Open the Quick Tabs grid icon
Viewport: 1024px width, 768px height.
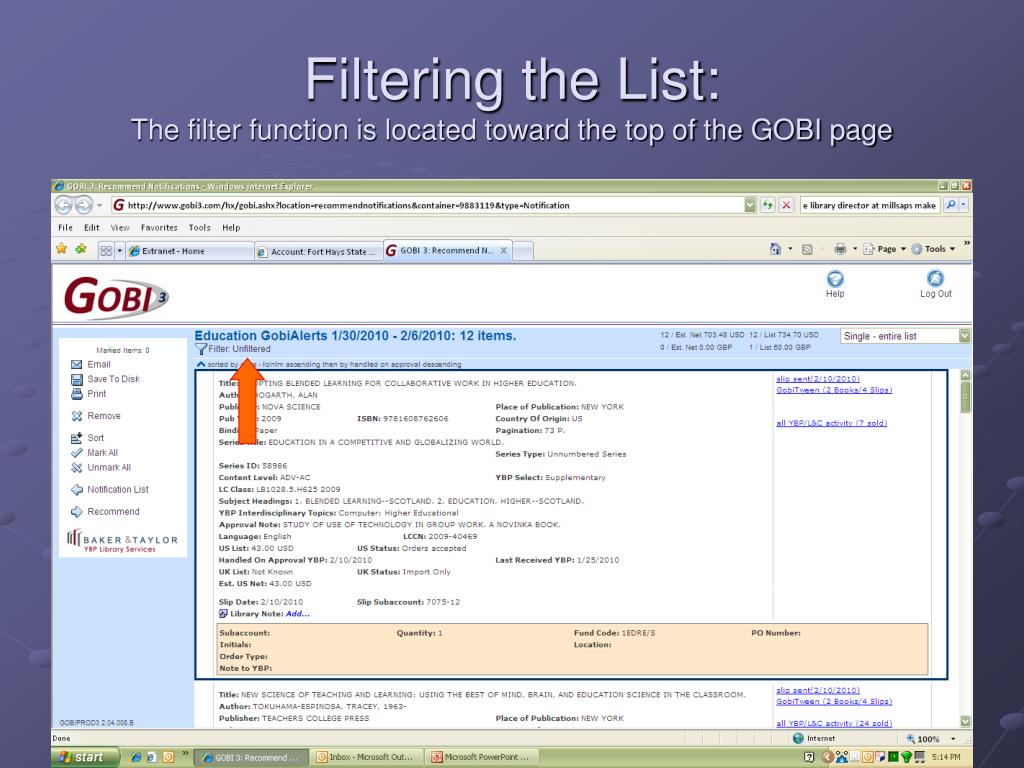pyautogui.click(x=106, y=251)
